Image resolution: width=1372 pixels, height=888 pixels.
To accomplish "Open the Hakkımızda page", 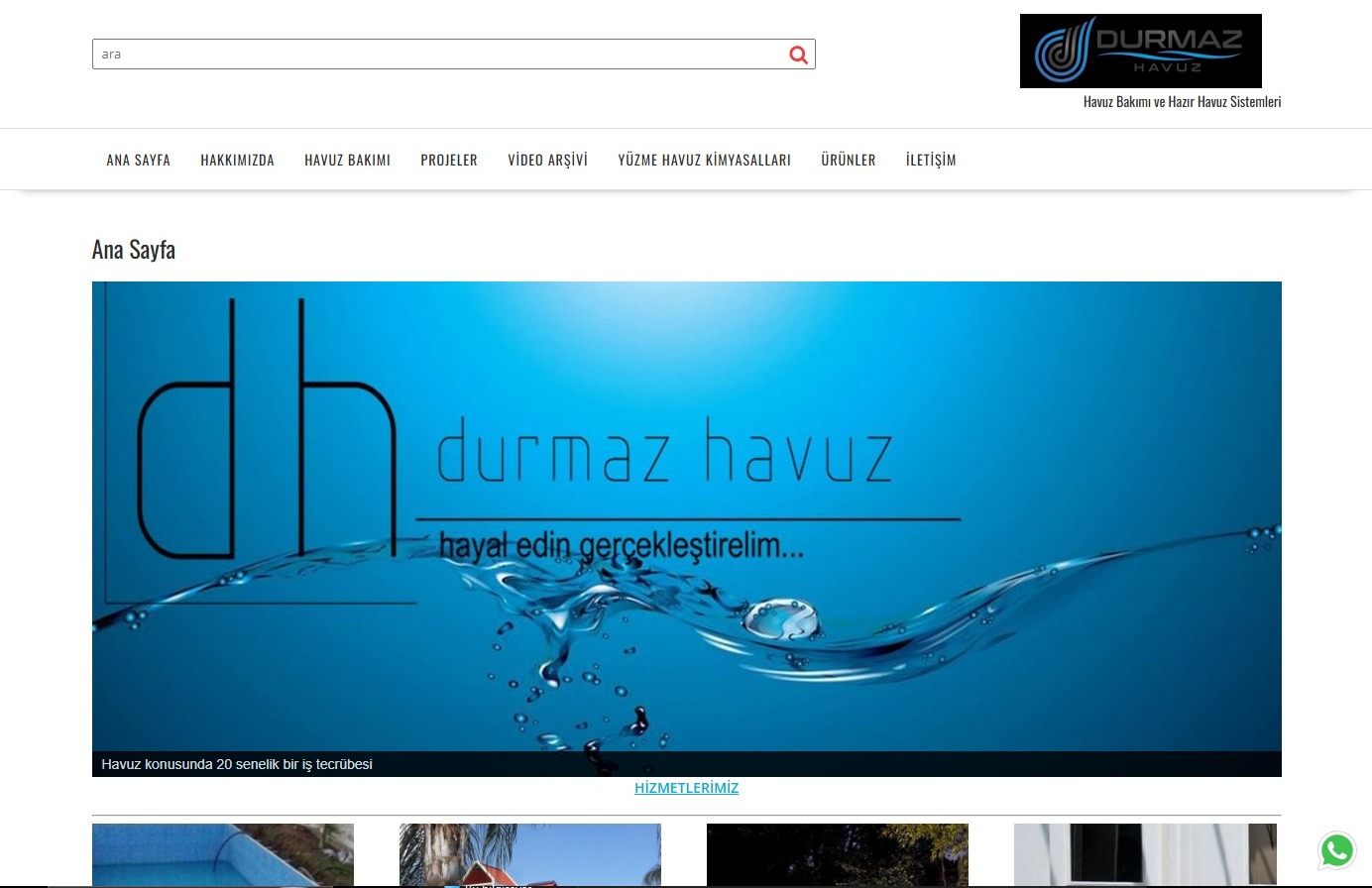I will coord(237,160).
